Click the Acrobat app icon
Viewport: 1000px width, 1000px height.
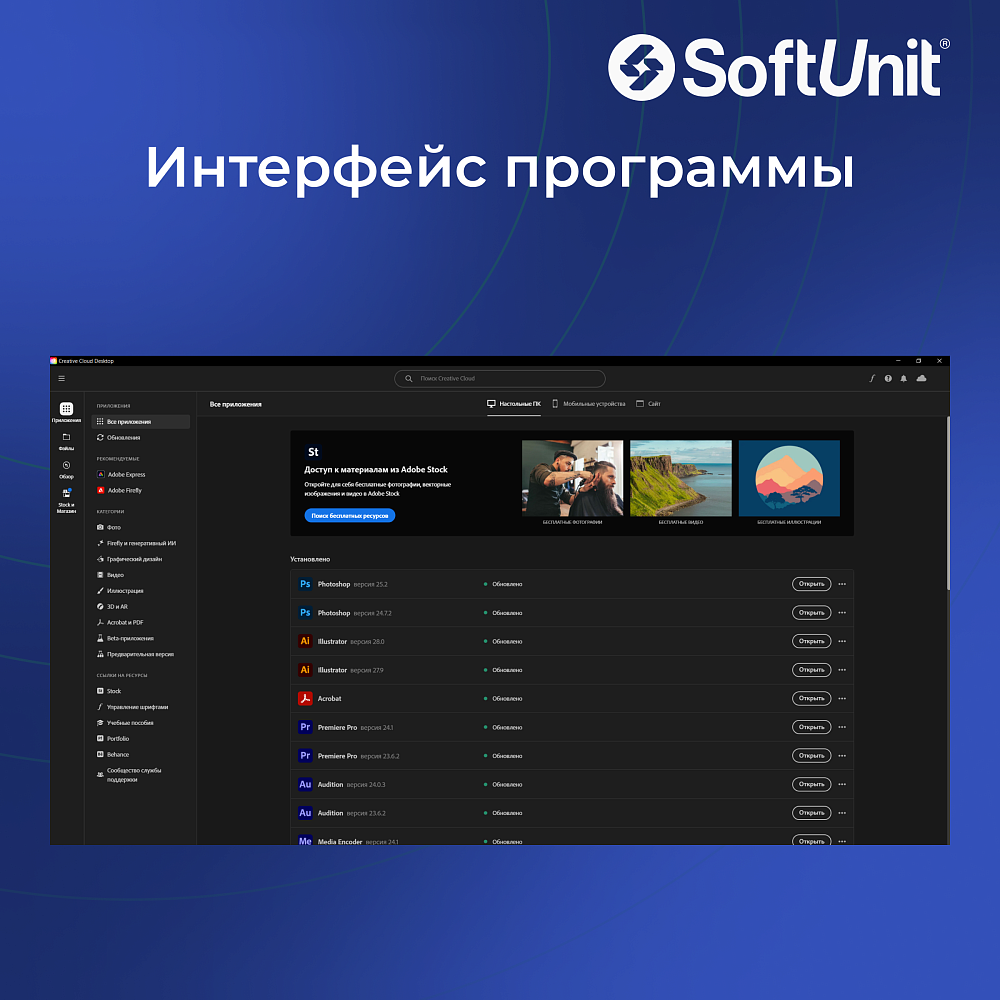coord(305,698)
